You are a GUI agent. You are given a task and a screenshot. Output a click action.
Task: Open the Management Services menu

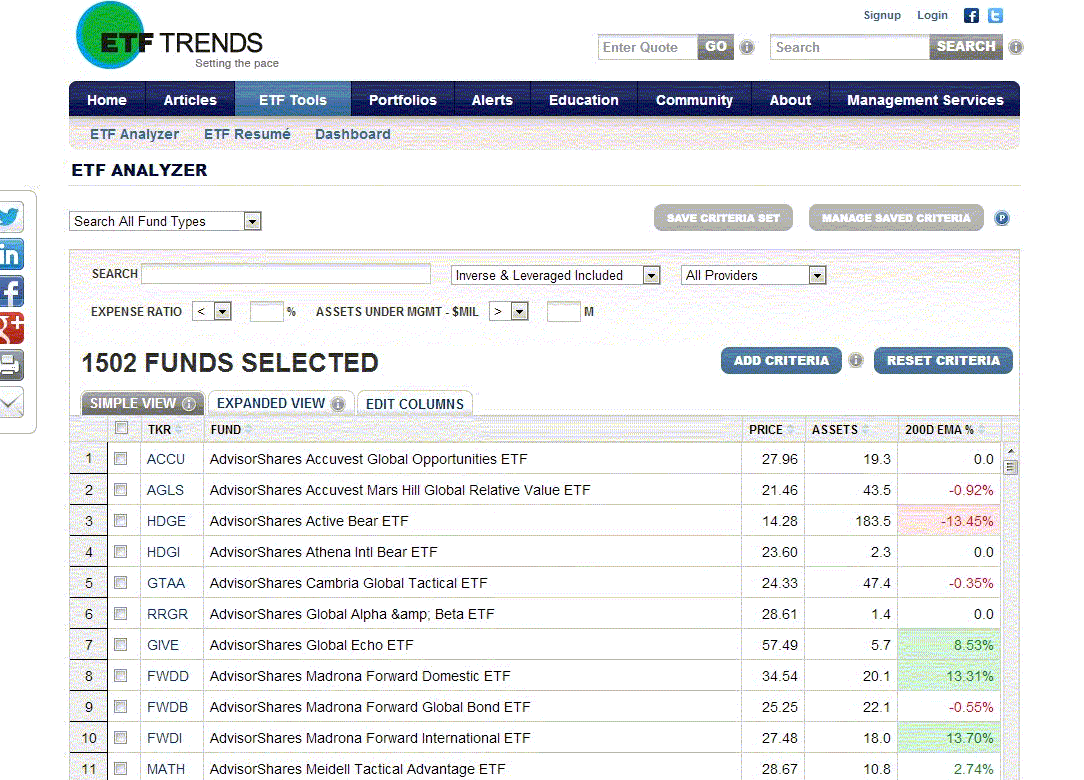(925, 100)
